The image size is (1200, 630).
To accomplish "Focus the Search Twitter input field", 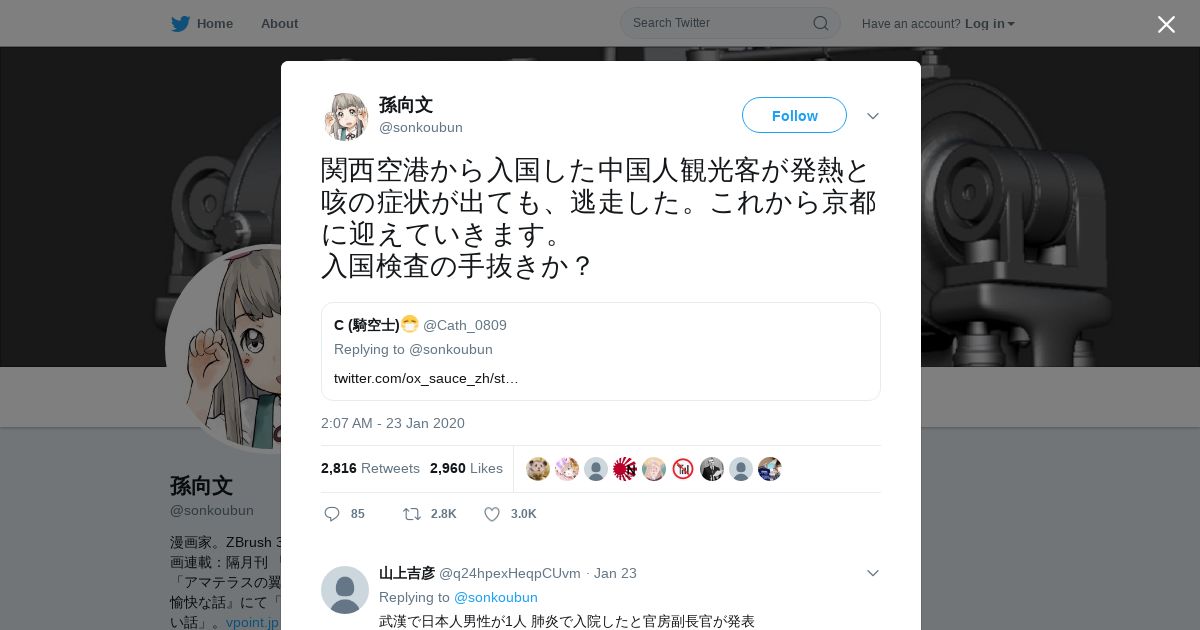I will (x=720, y=23).
